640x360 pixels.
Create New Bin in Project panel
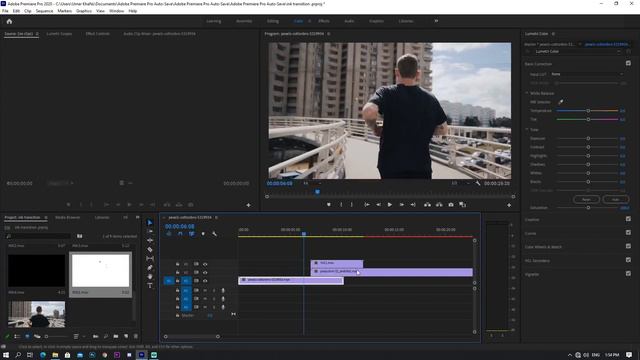click(x=116, y=336)
